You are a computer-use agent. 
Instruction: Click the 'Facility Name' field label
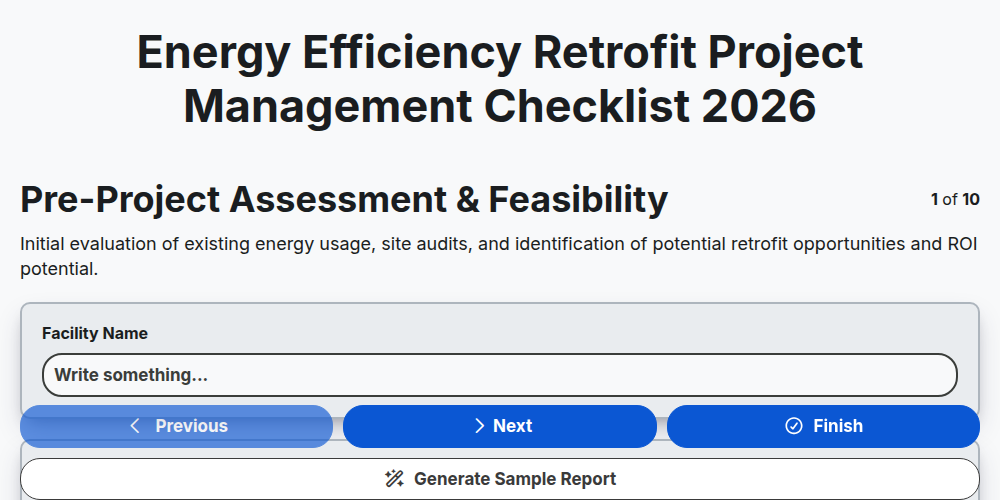pyautogui.click(x=94, y=334)
